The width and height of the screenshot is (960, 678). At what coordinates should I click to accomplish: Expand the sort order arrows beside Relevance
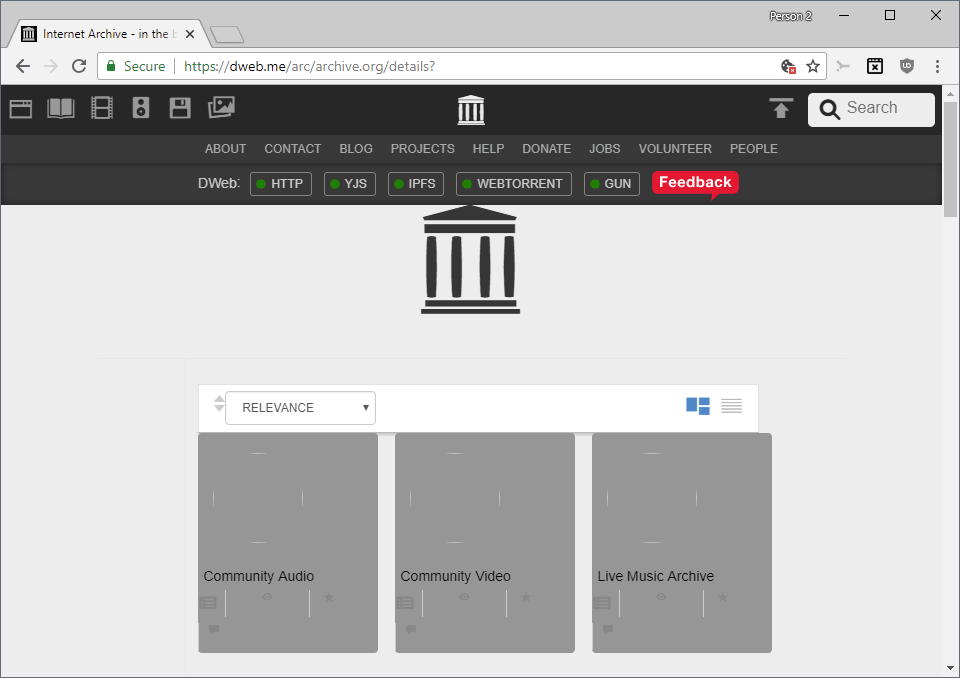pos(218,406)
